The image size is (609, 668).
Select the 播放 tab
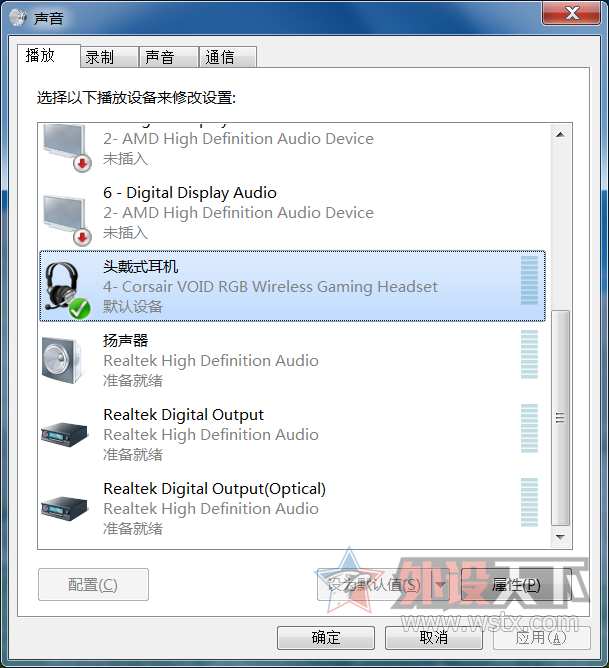tap(40, 56)
